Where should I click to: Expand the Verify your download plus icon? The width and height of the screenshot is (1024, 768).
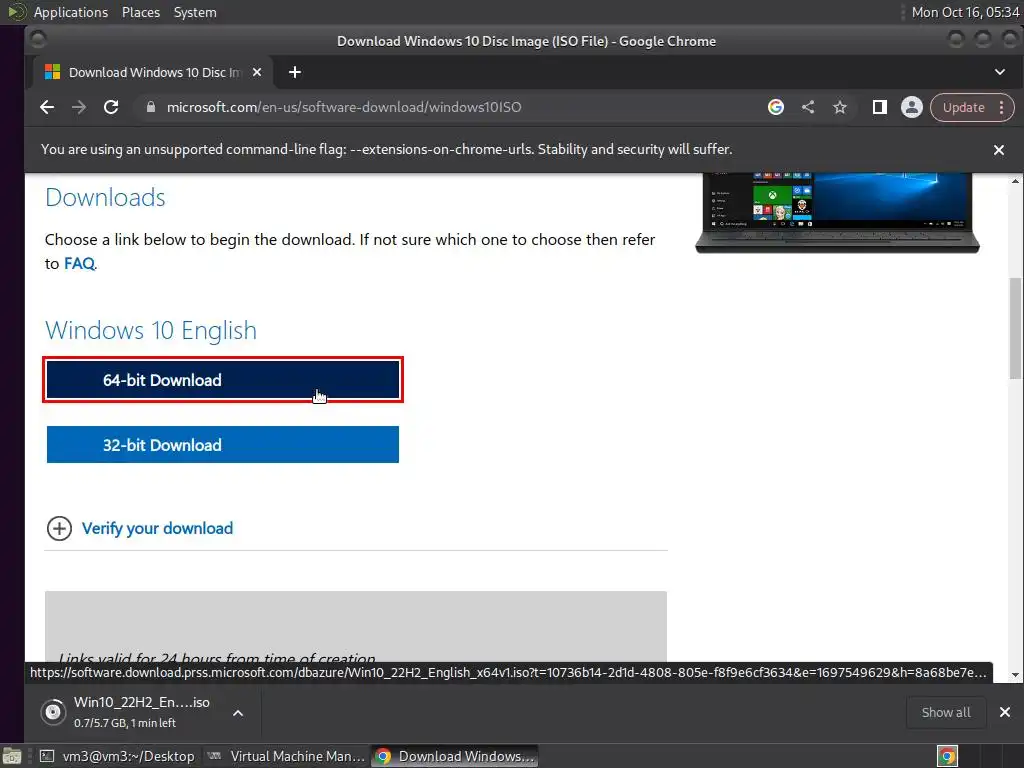coord(59,528)
